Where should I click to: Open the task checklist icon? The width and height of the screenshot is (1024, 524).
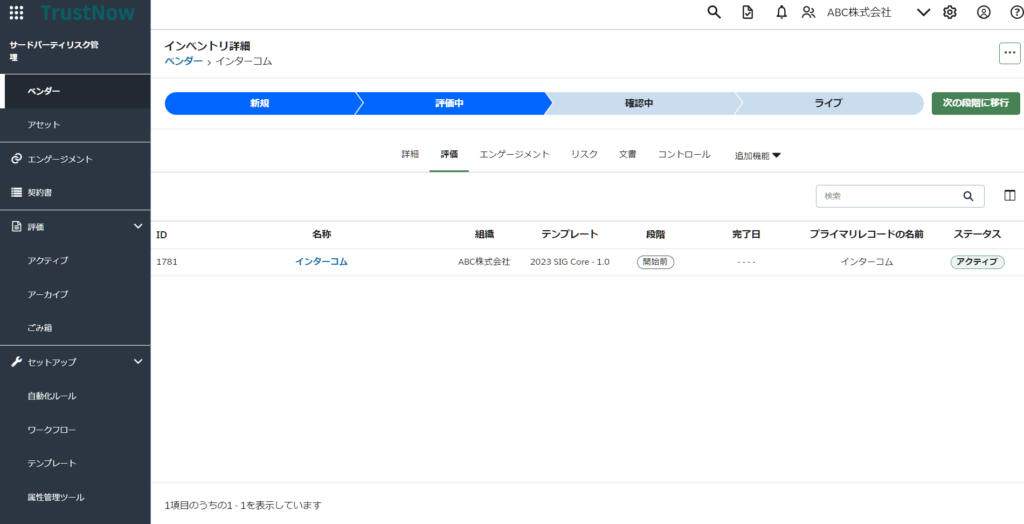[748, 12]
